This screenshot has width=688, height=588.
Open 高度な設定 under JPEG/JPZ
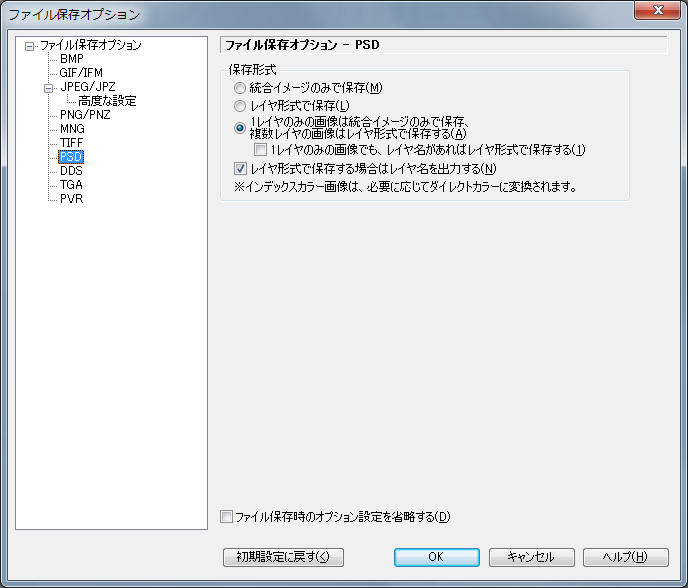[107, 100]
